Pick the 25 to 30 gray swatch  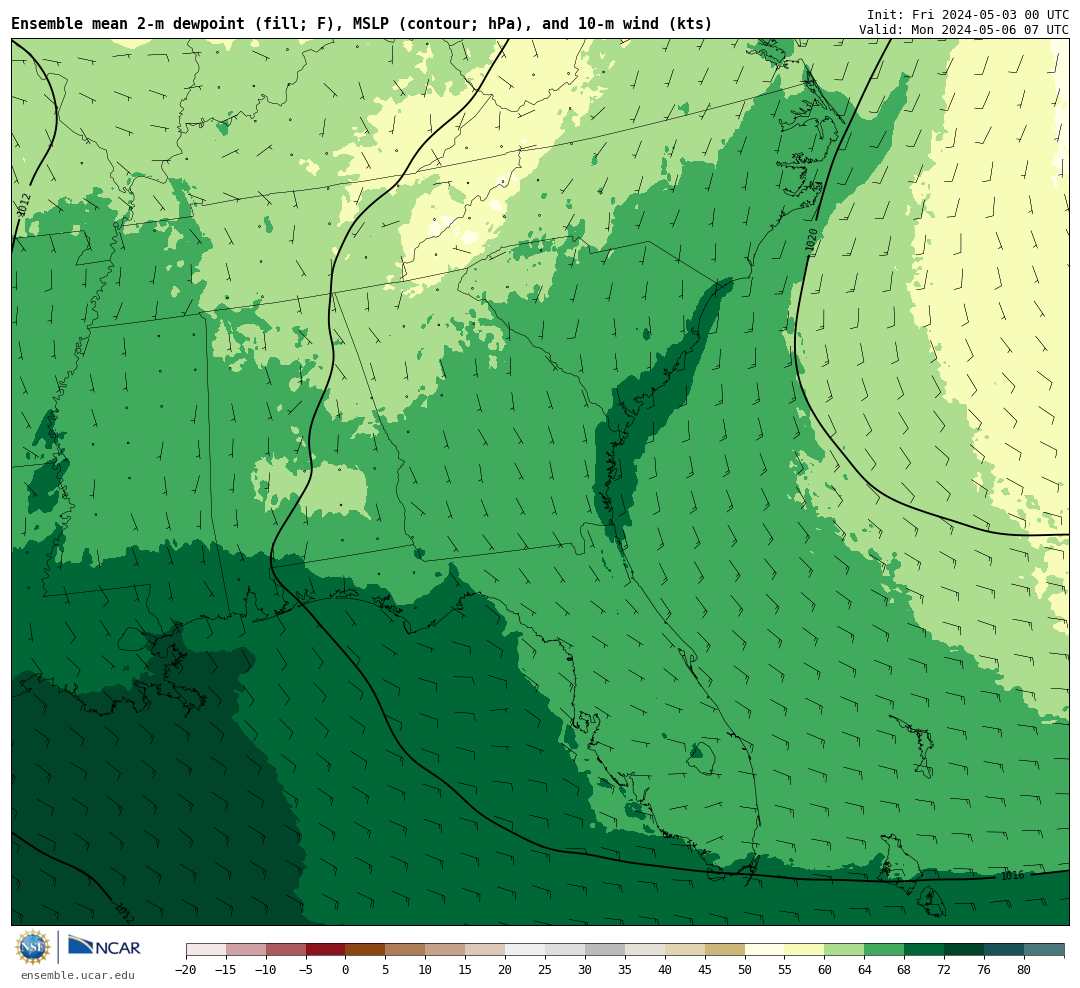click(x=565, y=950)
